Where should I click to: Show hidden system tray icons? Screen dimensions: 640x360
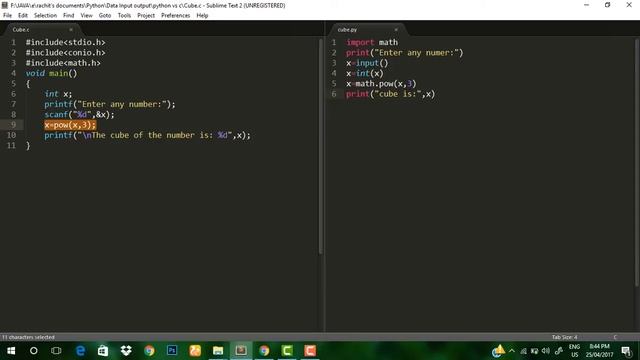tap(512, 351)
